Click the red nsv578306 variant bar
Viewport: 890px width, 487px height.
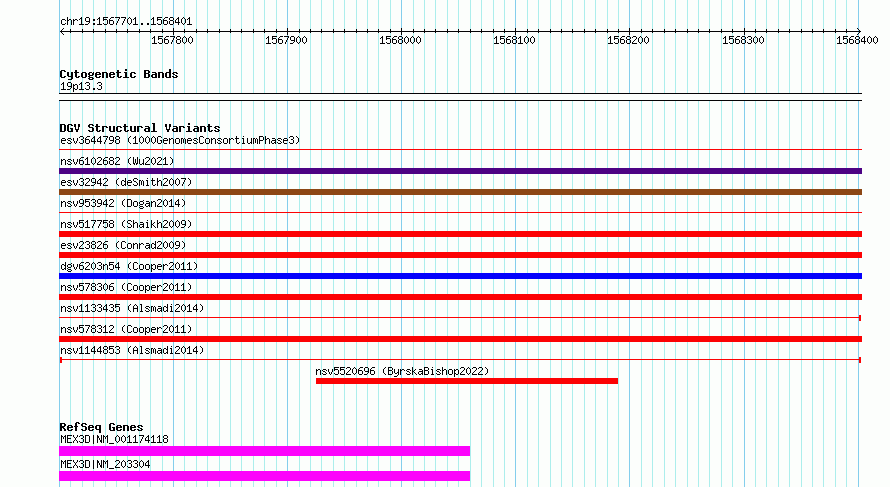tap(460, 297)
